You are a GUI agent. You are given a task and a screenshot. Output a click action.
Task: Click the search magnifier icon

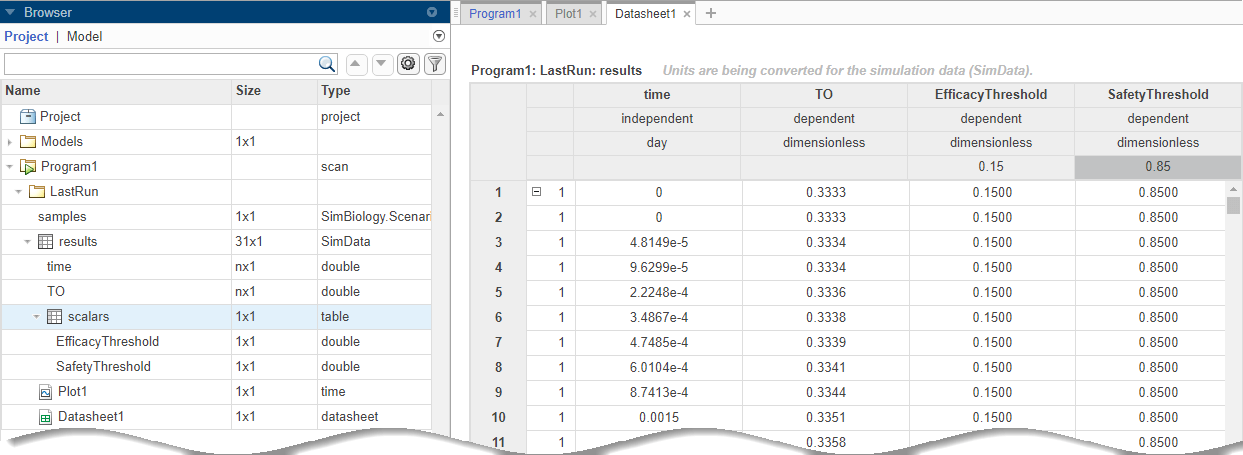pyautogui.click(x=327, y=64)
